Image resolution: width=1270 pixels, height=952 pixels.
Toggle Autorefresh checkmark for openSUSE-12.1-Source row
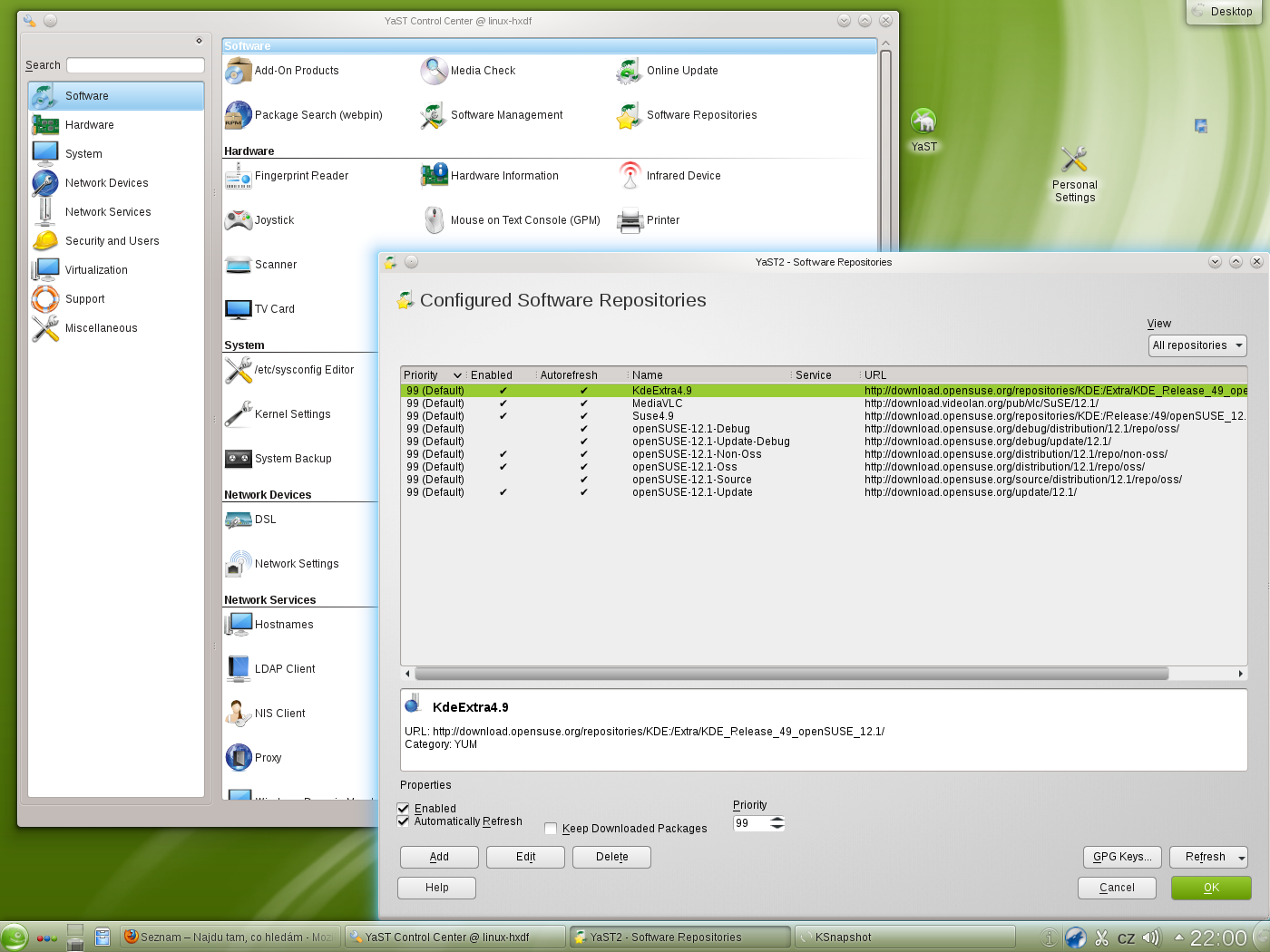tap(584, 480)
